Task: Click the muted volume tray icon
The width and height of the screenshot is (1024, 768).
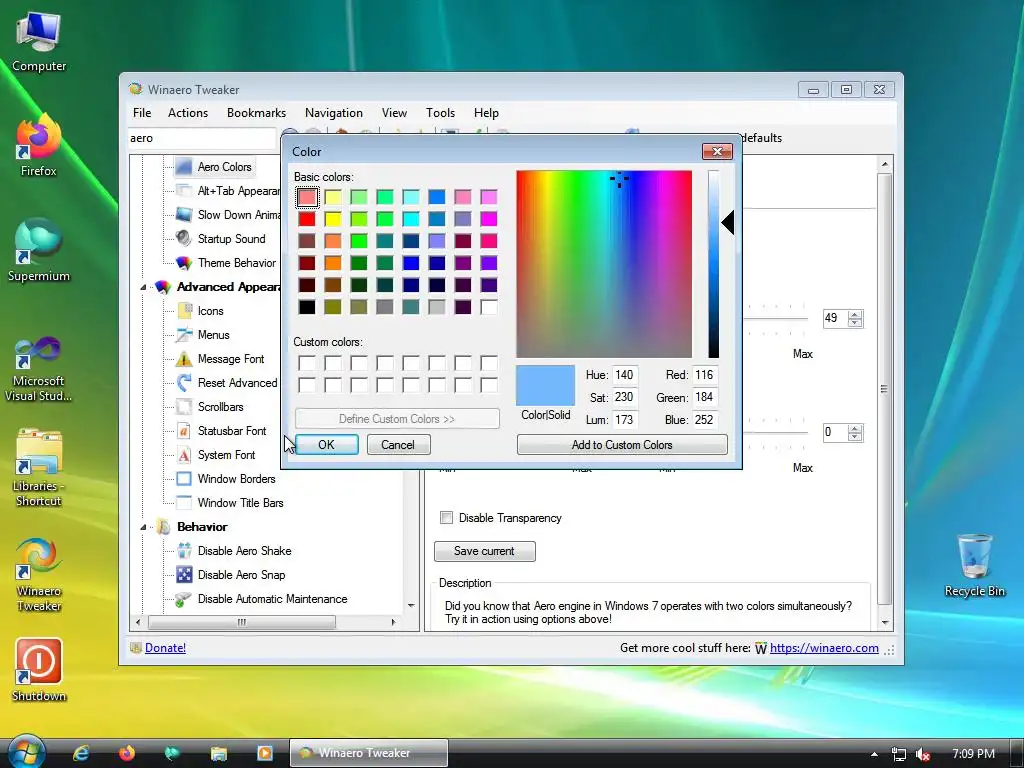Action: pyautogui.click(x=923, y=754)
